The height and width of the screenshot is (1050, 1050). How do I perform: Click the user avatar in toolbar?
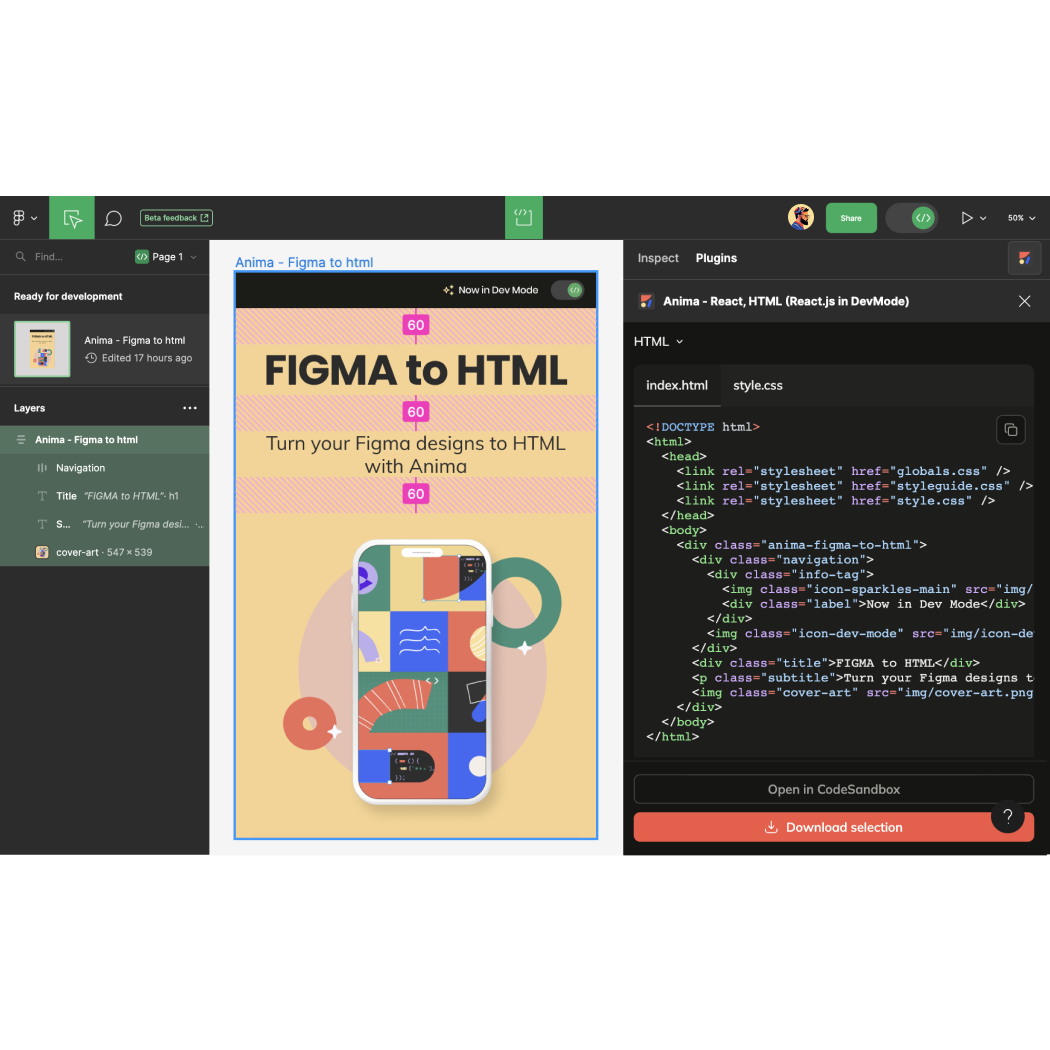(x=800, y=218)
